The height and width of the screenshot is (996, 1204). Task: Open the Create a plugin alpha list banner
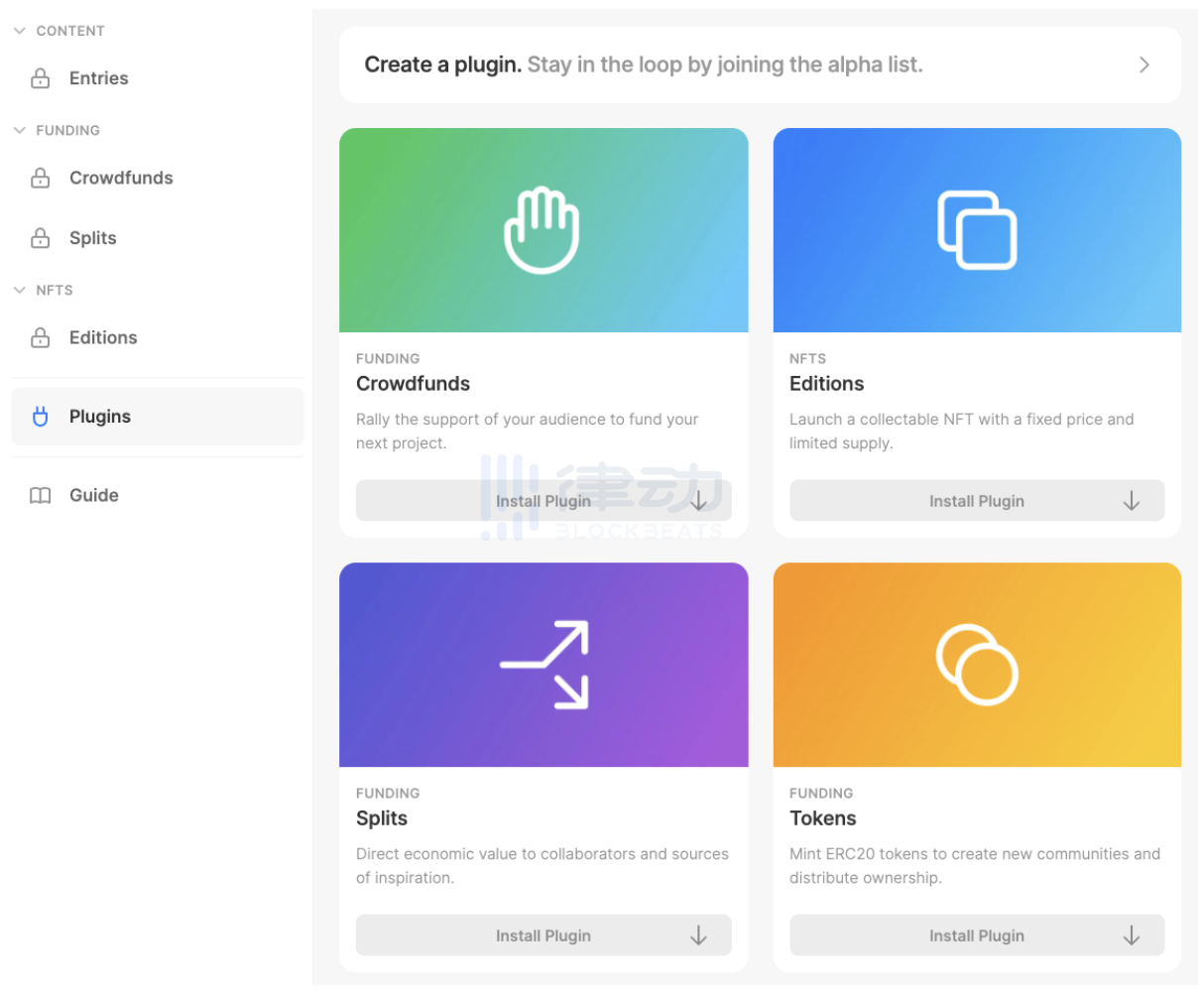coord(760,65)
